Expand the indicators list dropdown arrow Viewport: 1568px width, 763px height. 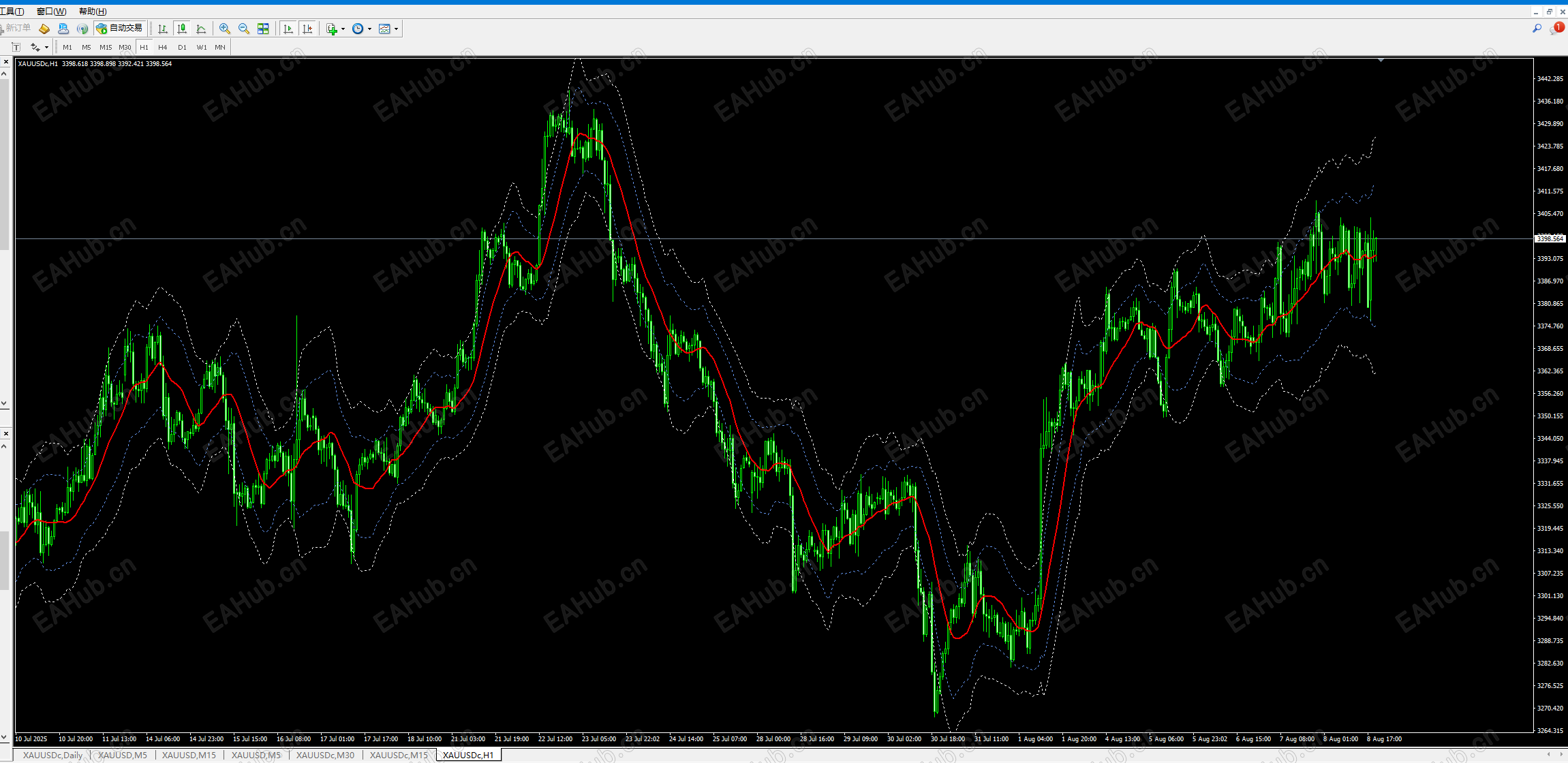343,29
